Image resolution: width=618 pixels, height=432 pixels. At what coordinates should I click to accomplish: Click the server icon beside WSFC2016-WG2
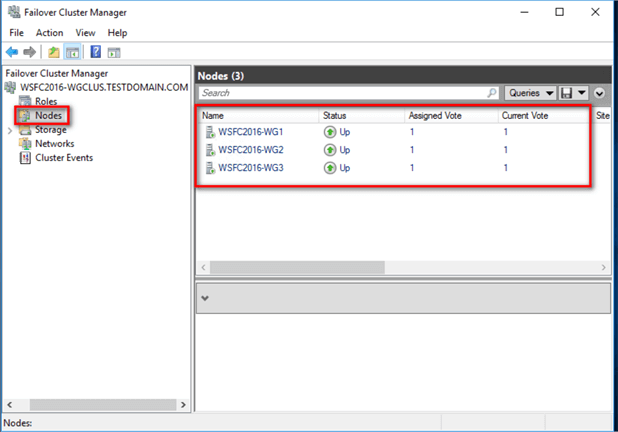pos(210,150)
